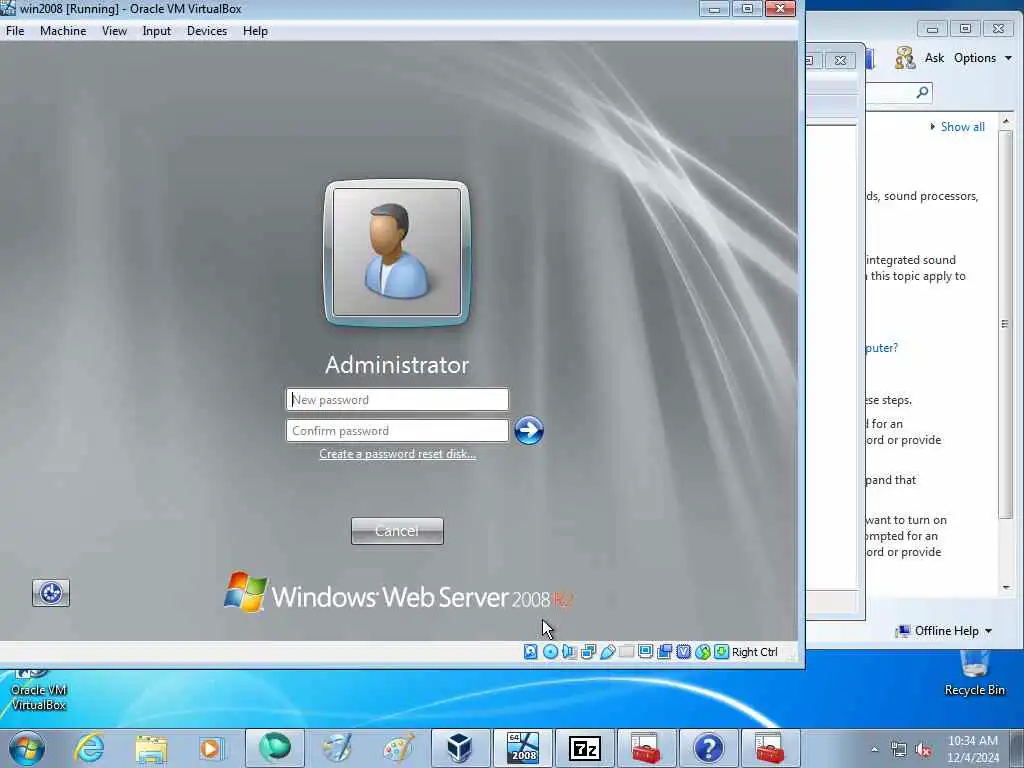Screen dimensions: 1024x768
Task: Click 'Create a password reset disk...' link
Action: 398,454
